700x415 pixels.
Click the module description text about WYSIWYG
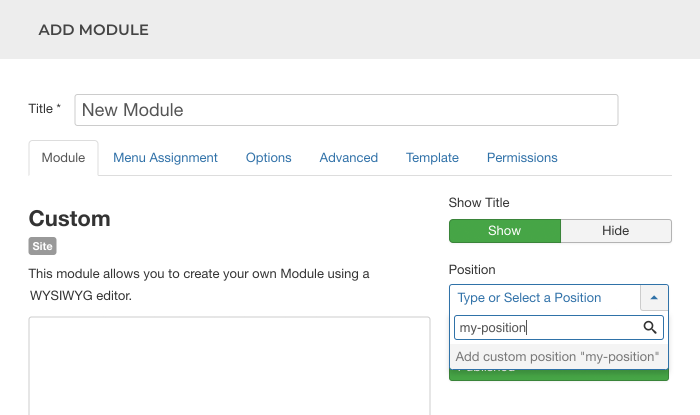(x=199, y=285)
